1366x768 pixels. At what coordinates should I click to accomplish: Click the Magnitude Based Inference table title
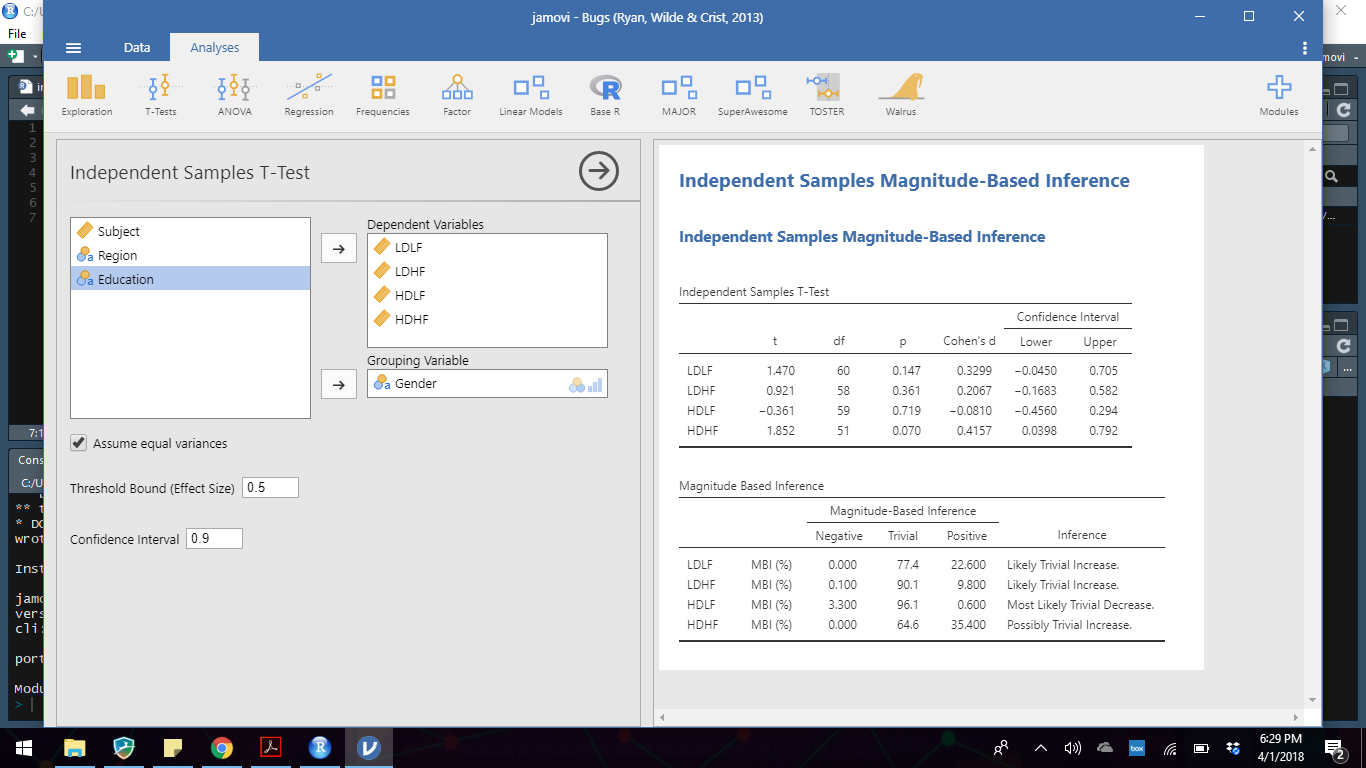tap(751, 486)
